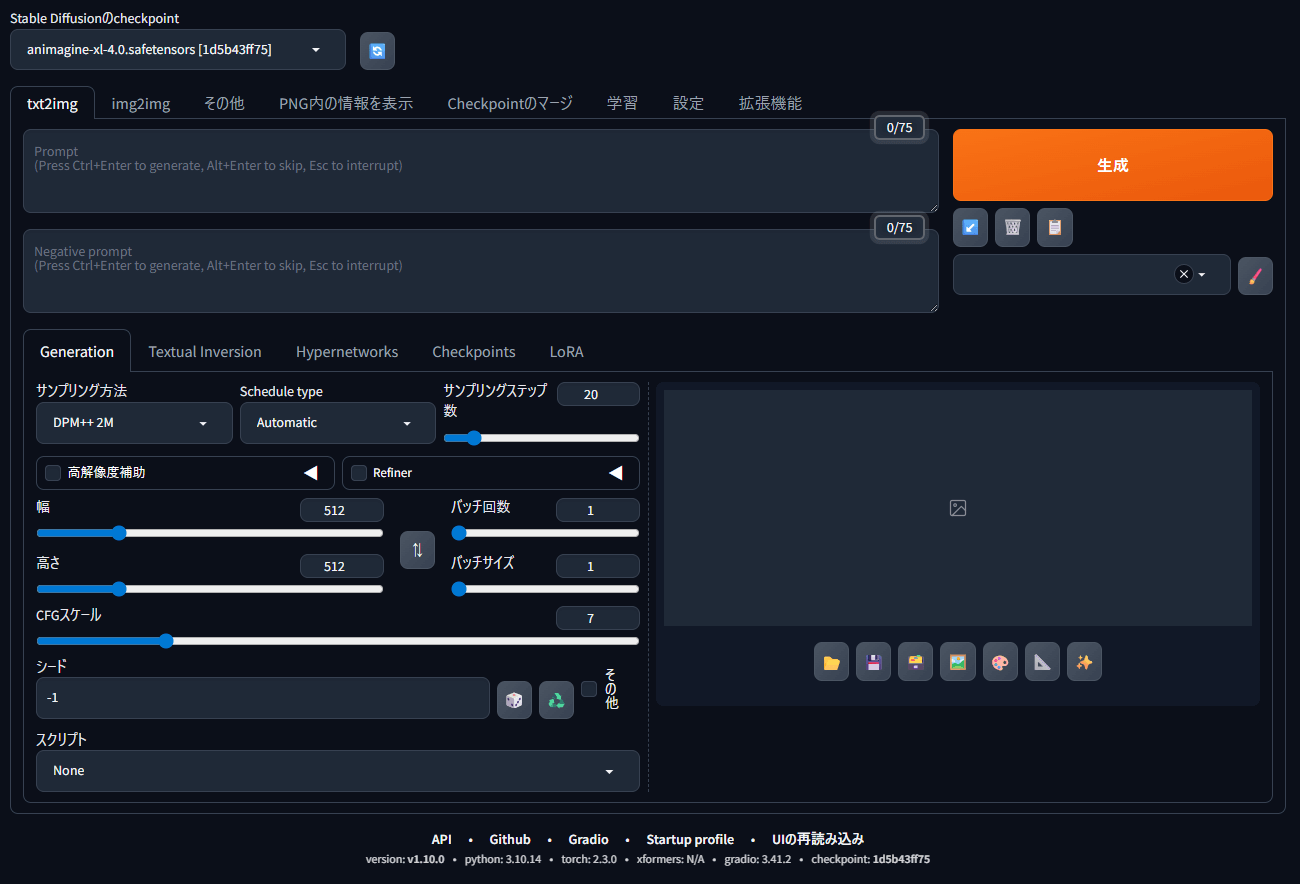1300x884 pixels.
Task: Click the 幅 width slider
Action: tap(210, 533)
